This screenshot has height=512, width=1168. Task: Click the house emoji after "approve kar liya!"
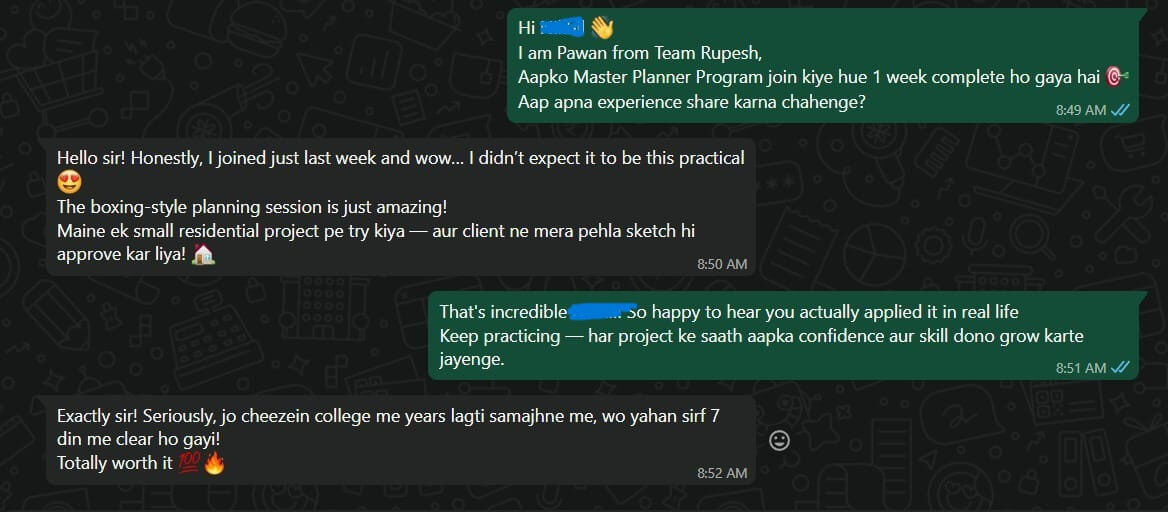pyautogui.click(x=204, y=255)
